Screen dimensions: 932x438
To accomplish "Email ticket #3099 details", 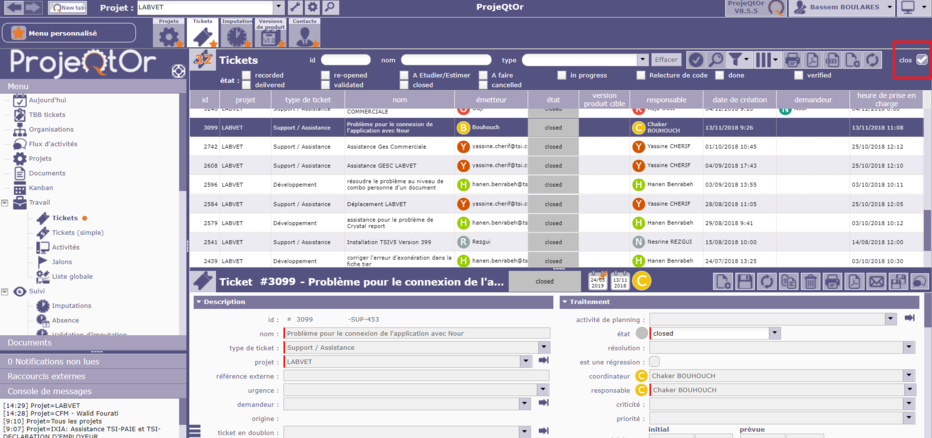I will [876, 281].
